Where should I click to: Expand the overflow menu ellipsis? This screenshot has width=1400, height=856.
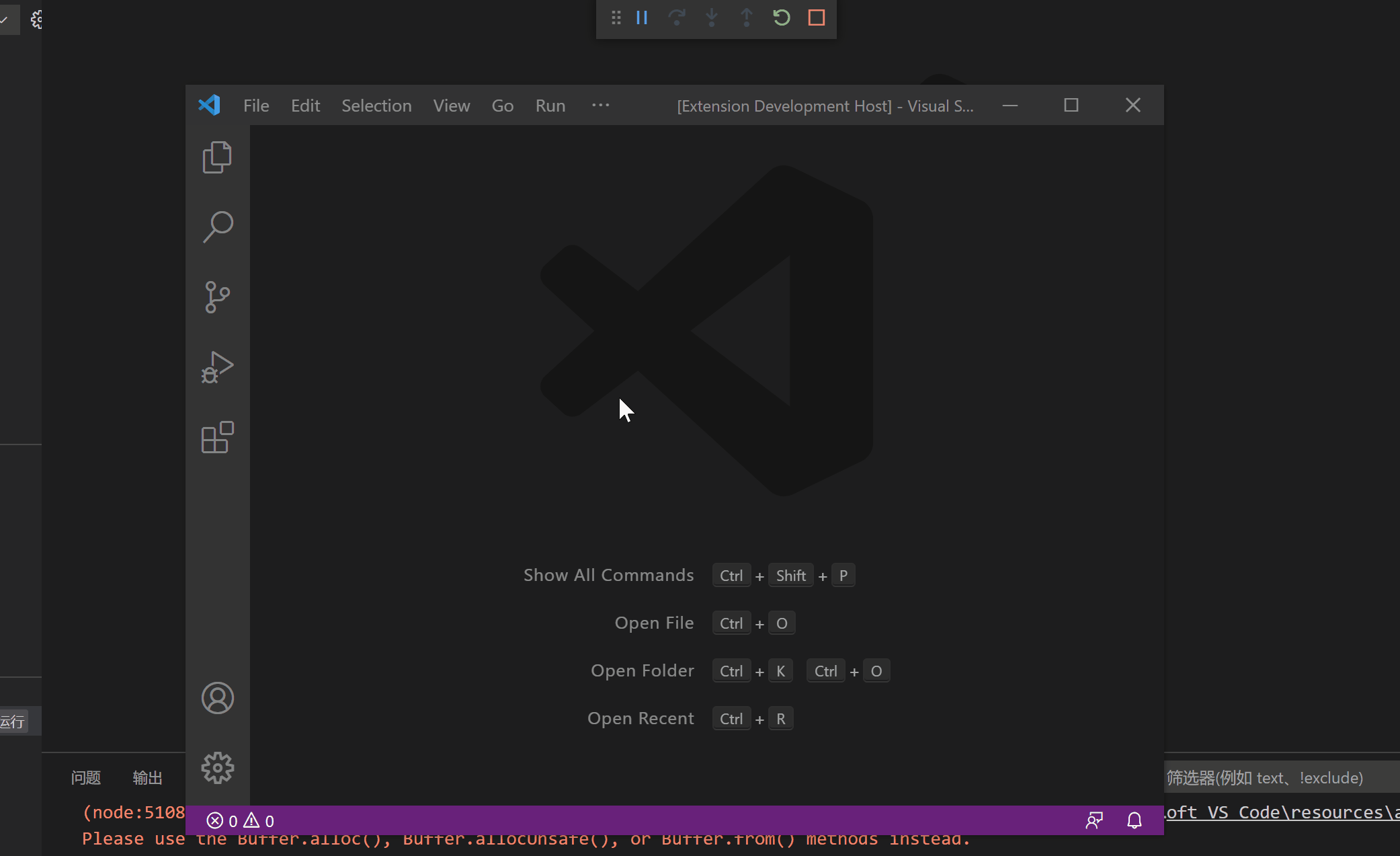[x=600, y=105]
